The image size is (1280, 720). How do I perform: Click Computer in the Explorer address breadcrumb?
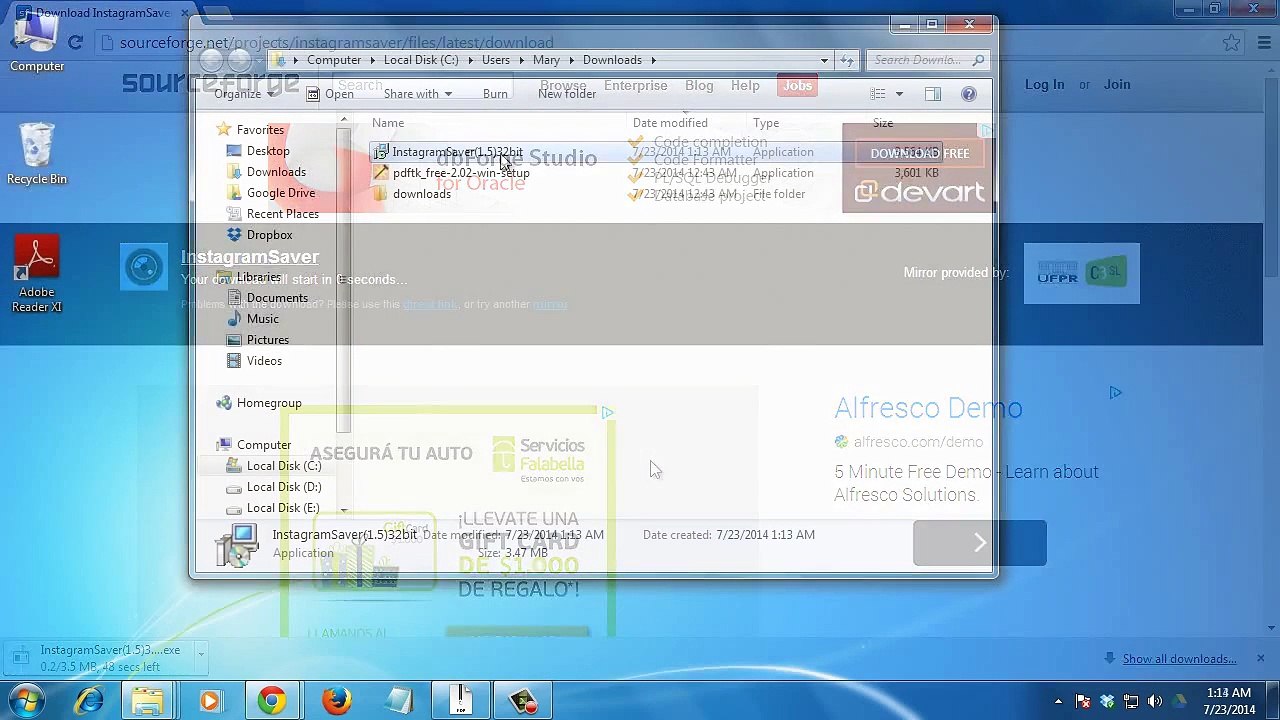334,60
